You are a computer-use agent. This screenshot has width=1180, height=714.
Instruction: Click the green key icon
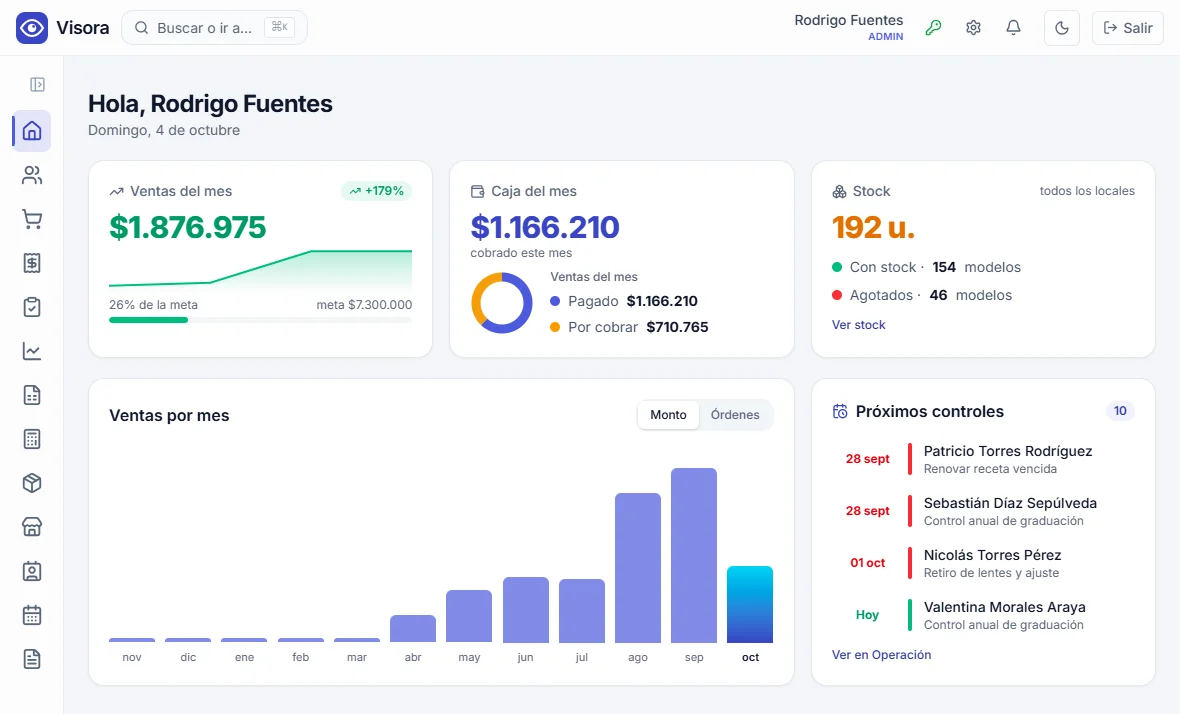933,28
